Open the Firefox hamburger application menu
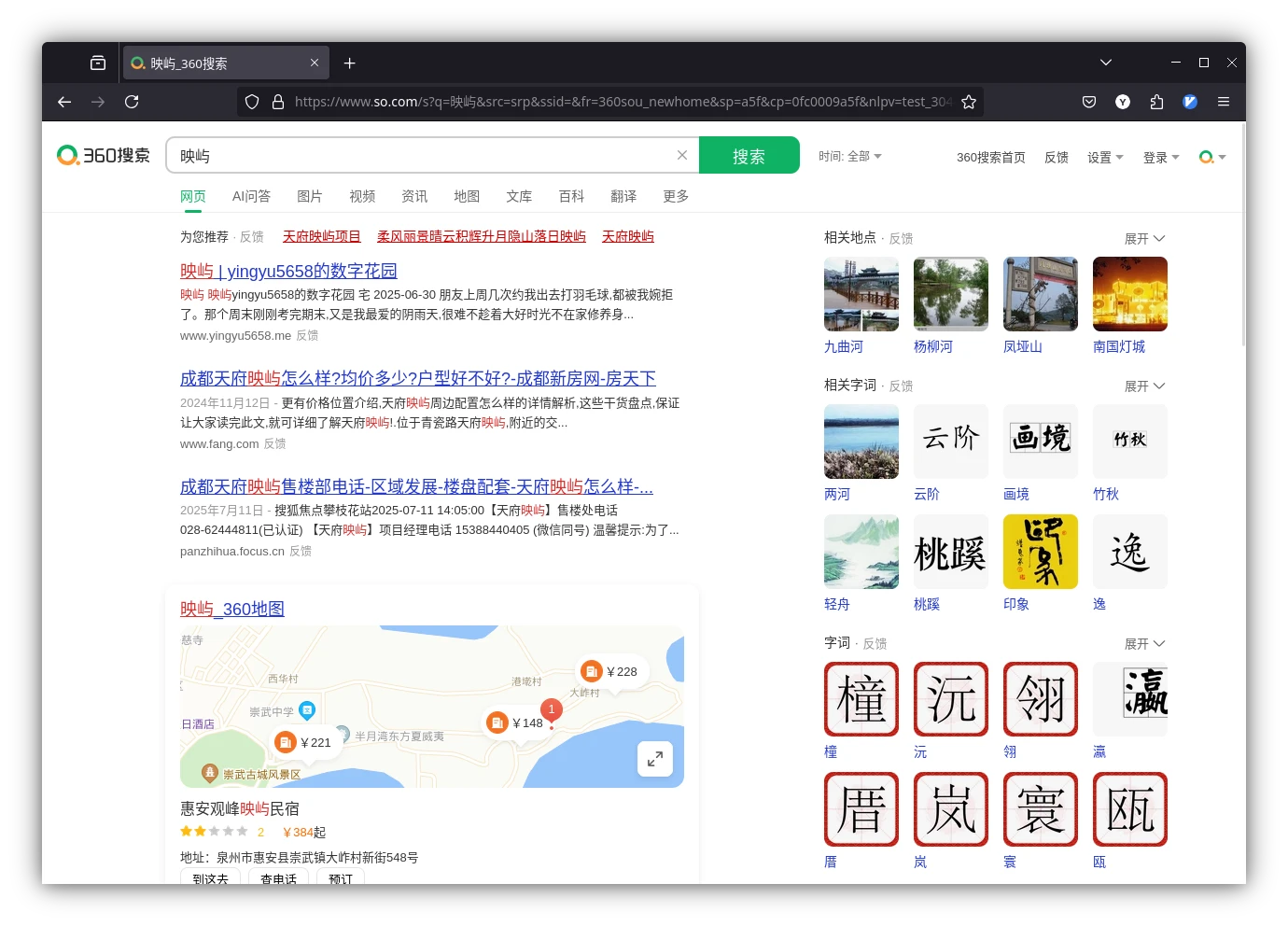 [1224, 102]
